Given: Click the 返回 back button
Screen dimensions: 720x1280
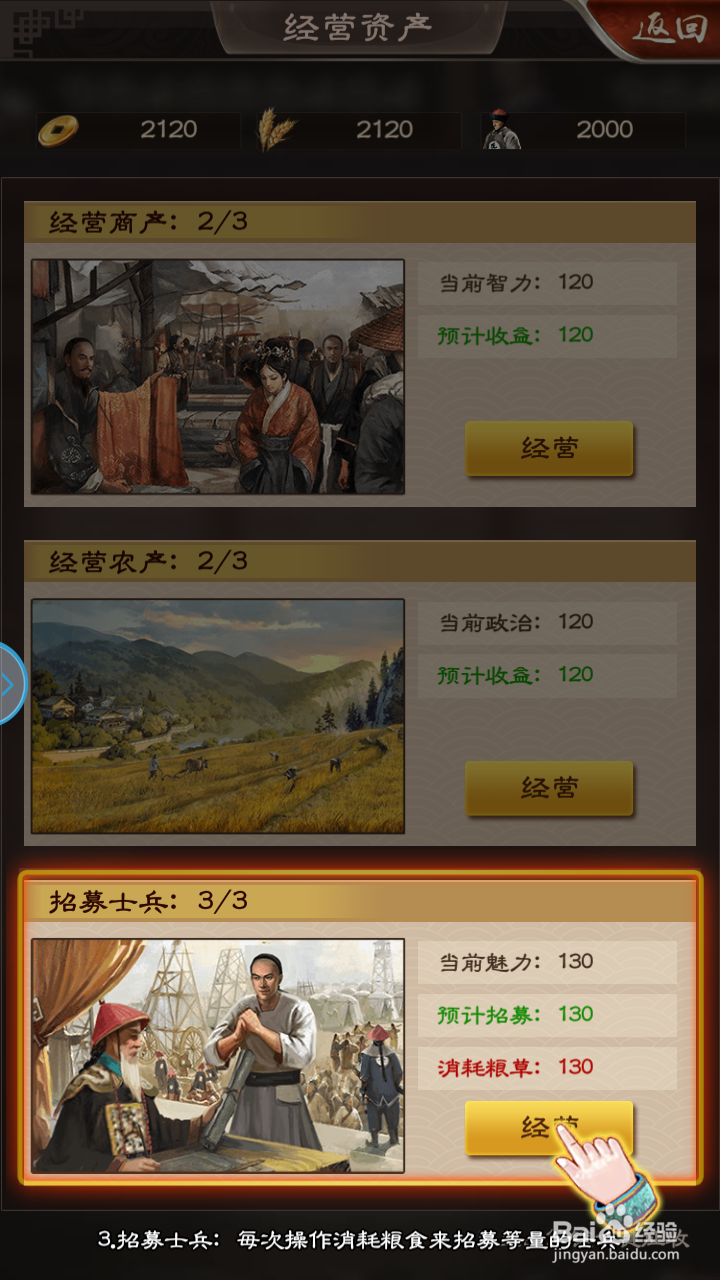Looking at the screenshot, I should point(667,29).
